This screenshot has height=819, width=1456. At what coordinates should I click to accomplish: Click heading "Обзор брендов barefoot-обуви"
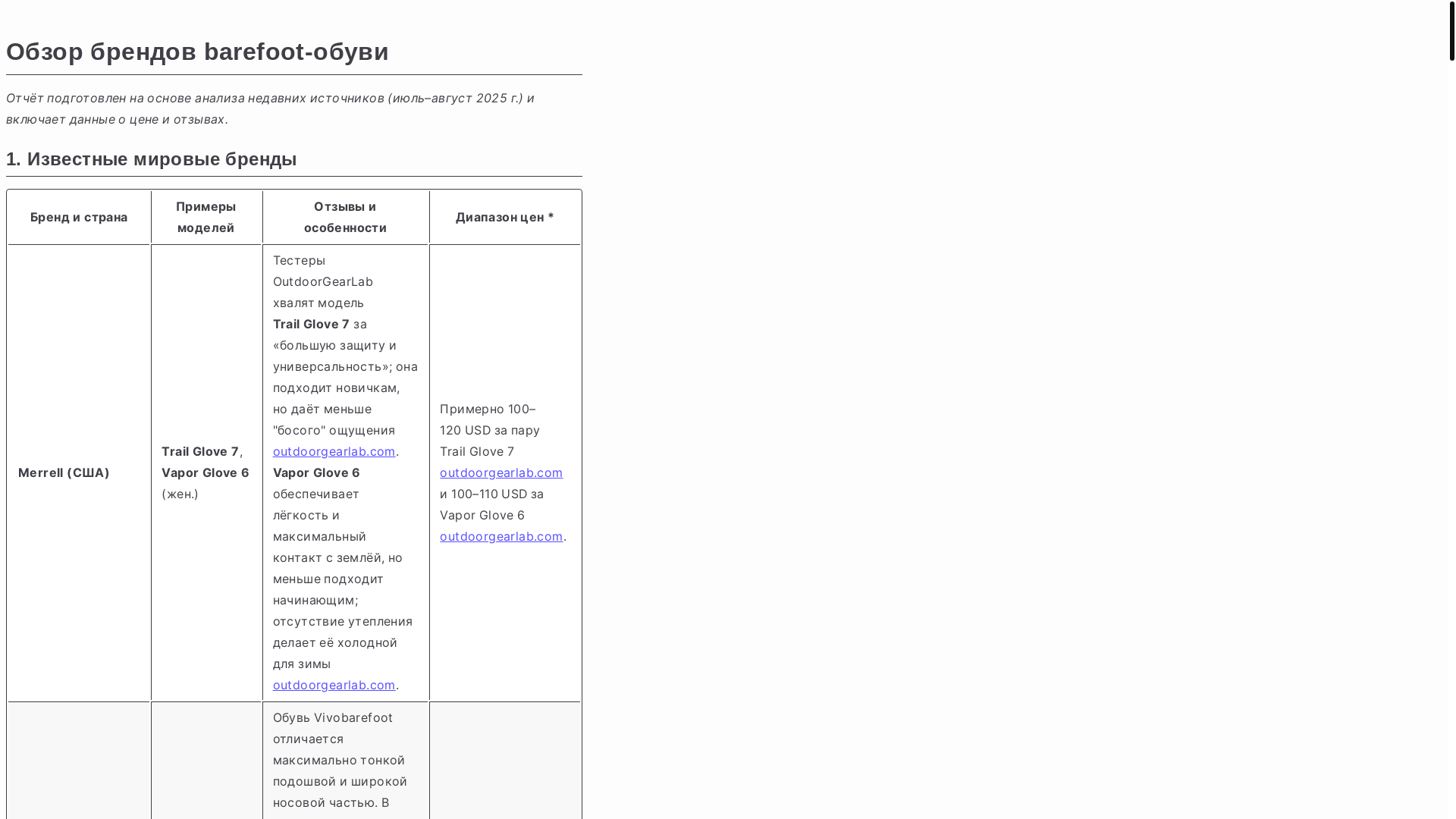(x=197, y=52)
